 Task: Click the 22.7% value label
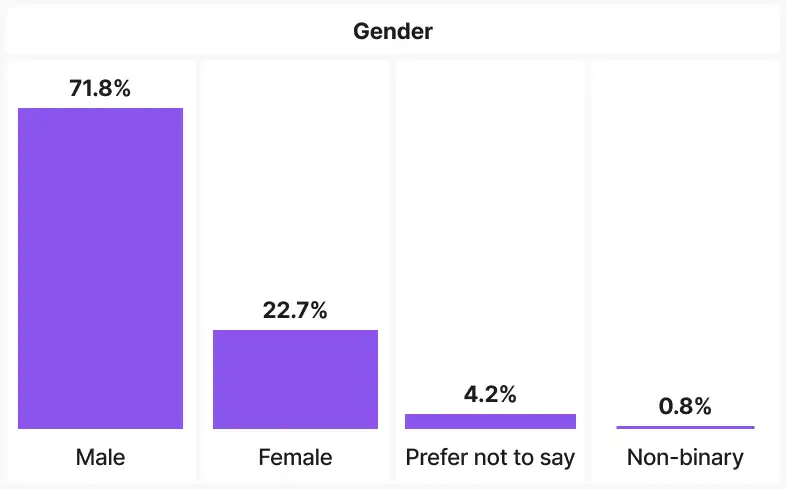click(295, 310)
